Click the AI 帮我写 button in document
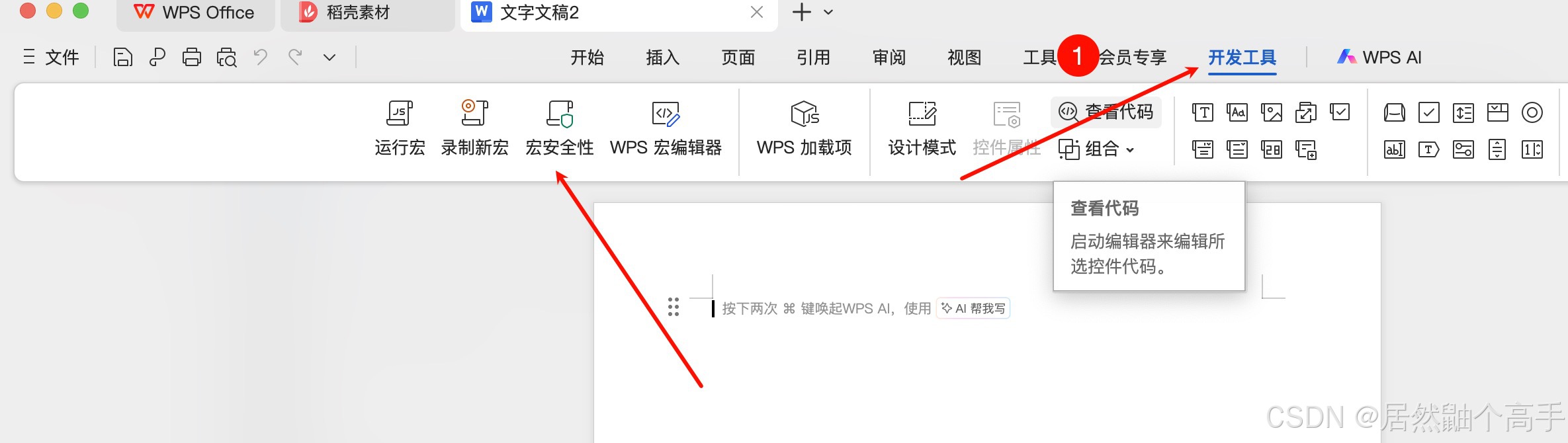Viewport: 1568px width, 443px height. pyautogui.click(x=973, y=309)
